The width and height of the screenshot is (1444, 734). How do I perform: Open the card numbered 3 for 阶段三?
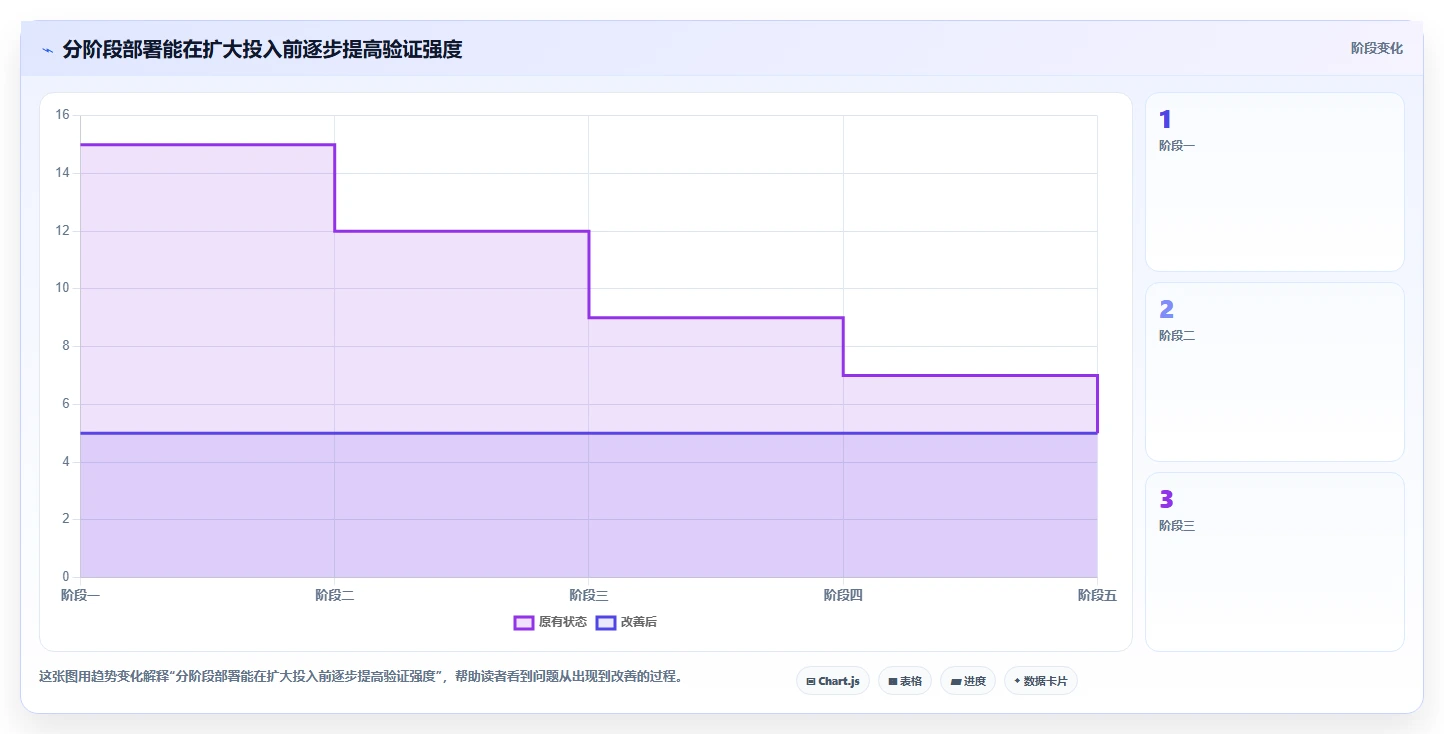[x=1274, y=562]
